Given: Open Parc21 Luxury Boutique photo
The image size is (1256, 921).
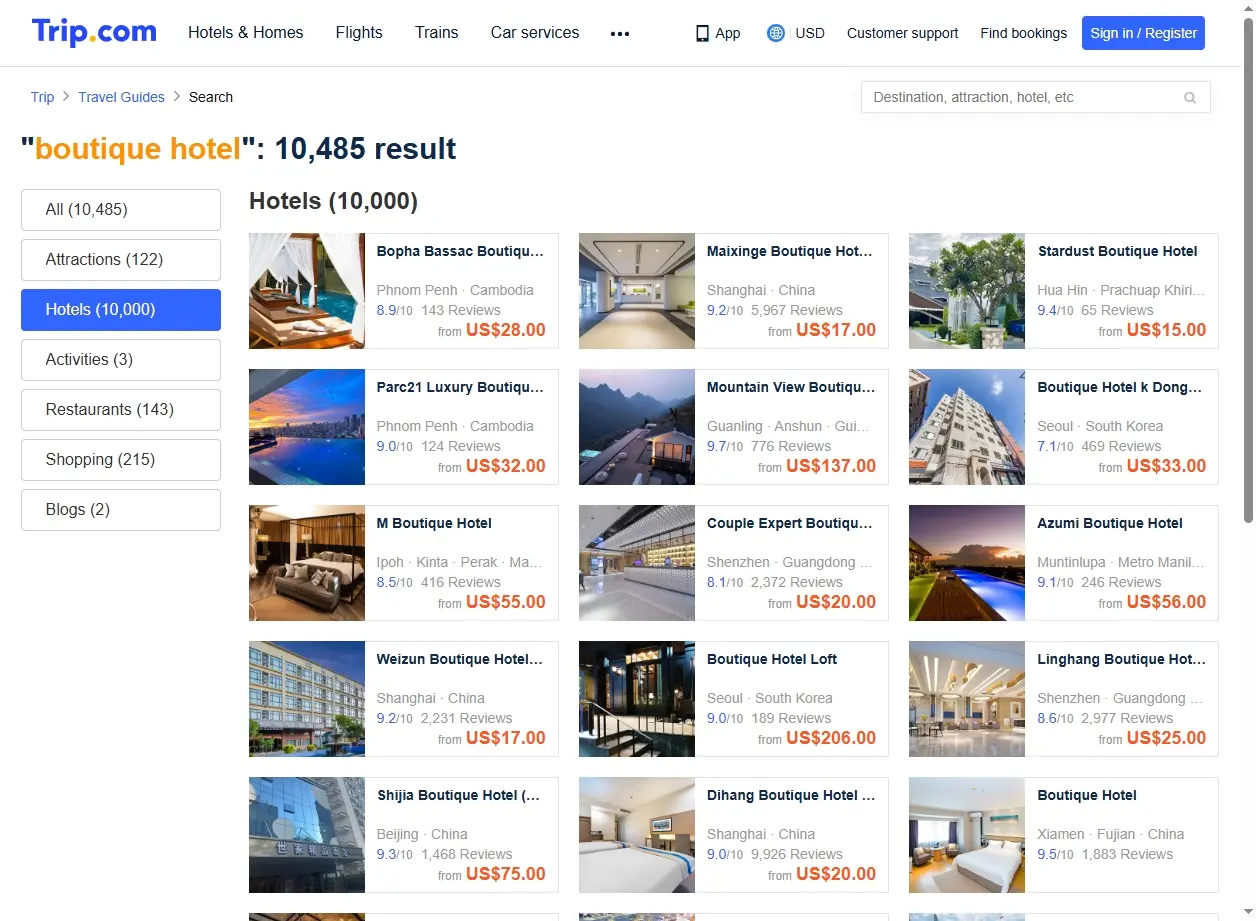Looking at the screenshot, I should pyautogui.click(x=307, y=427).
